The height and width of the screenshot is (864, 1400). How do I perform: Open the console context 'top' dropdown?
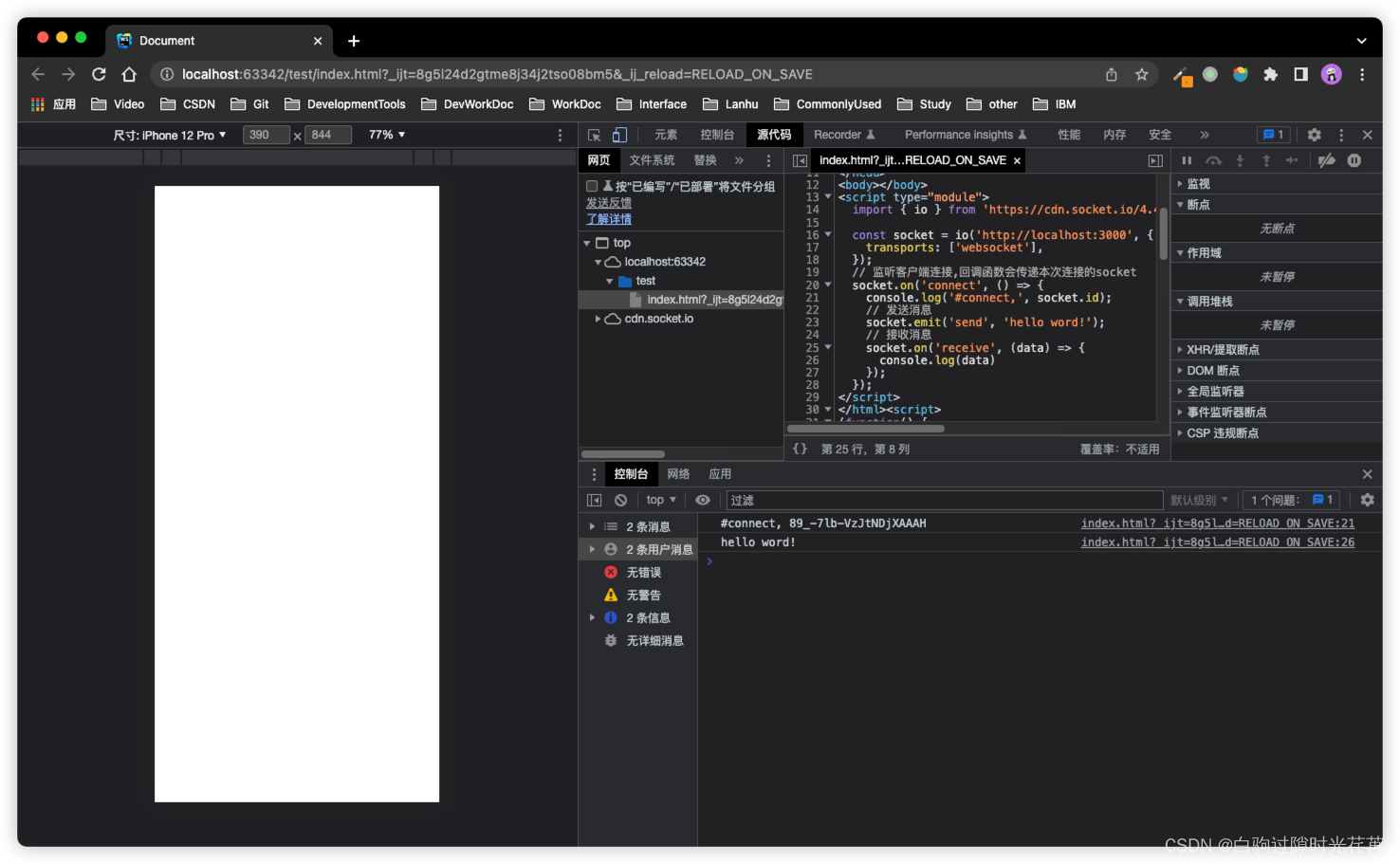coord(661,500)
